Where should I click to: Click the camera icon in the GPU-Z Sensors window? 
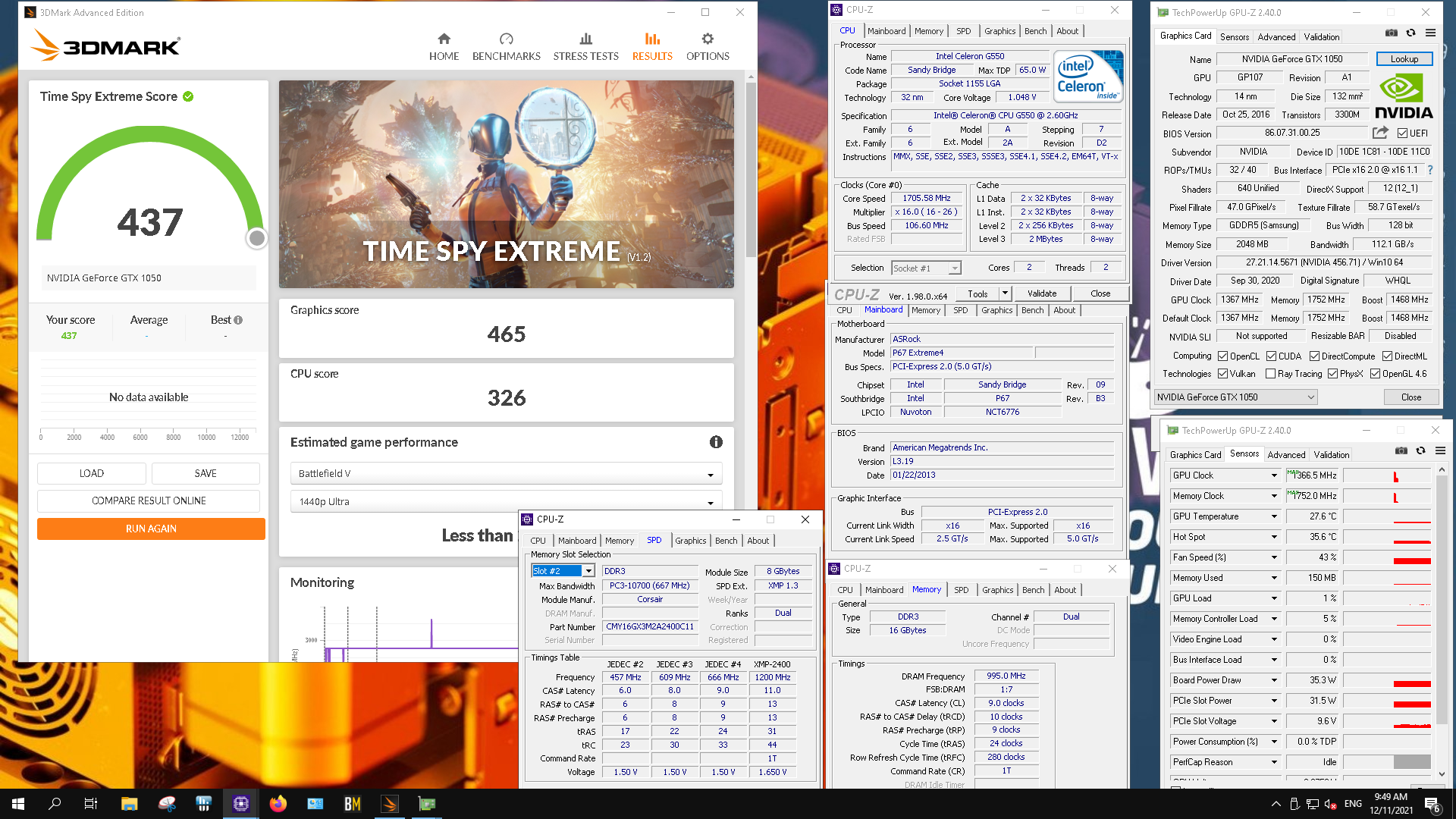1401,450
